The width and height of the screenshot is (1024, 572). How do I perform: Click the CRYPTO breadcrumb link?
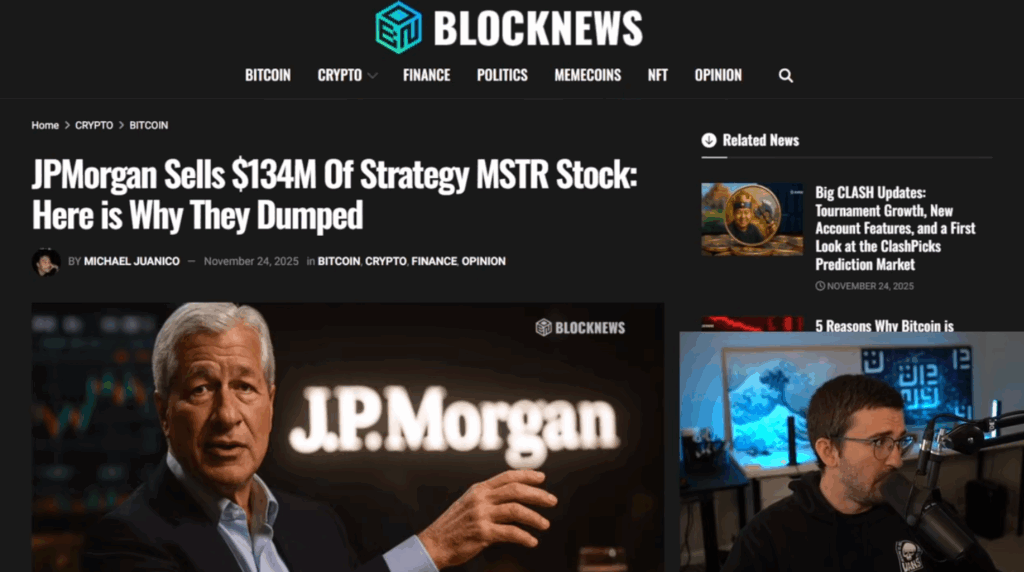coord(94,125)
